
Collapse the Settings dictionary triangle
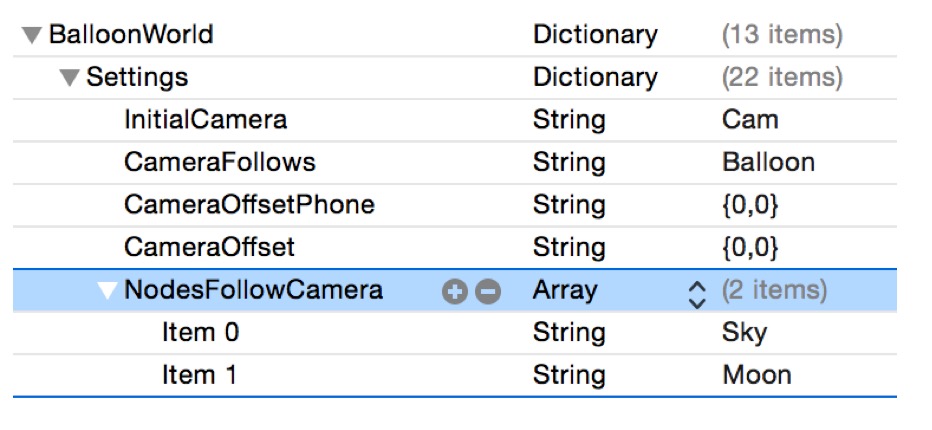(69, 78)
